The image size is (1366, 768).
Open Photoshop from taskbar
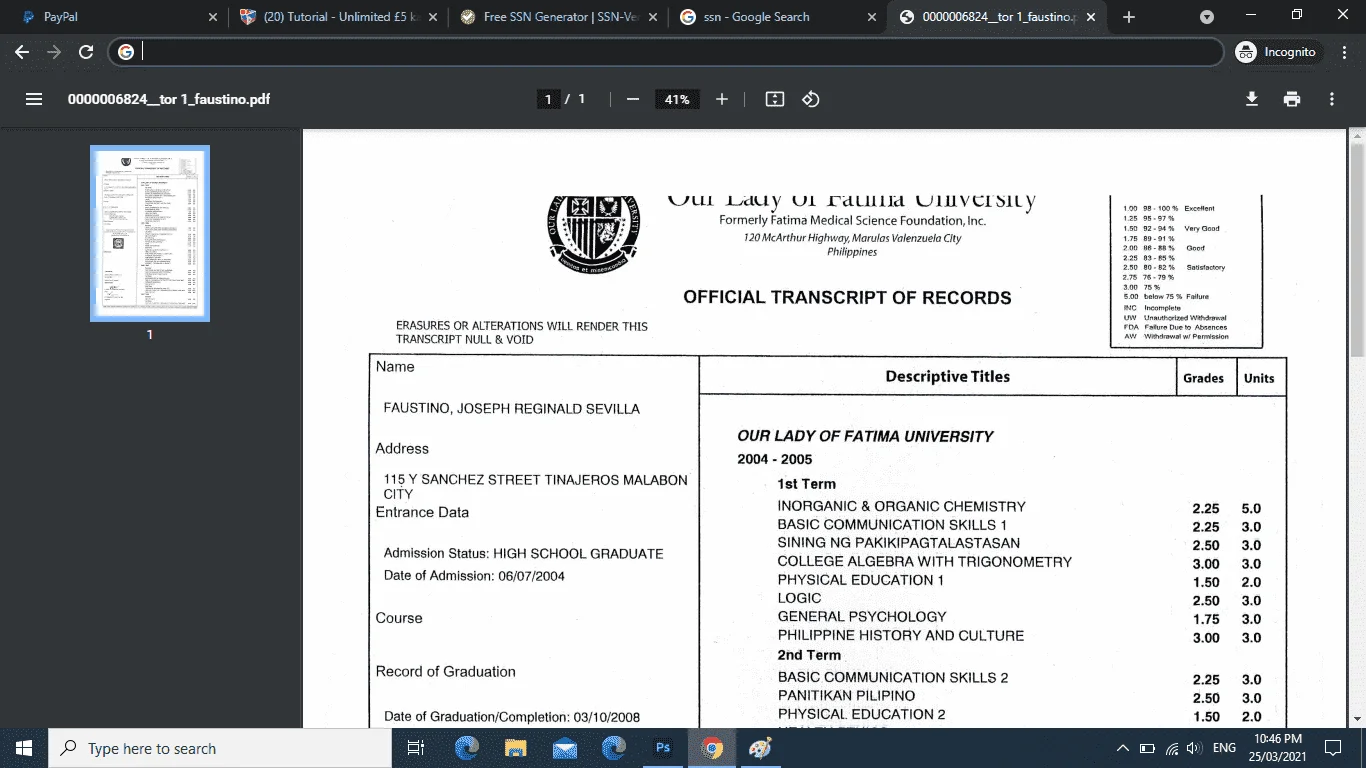point(662,748)
